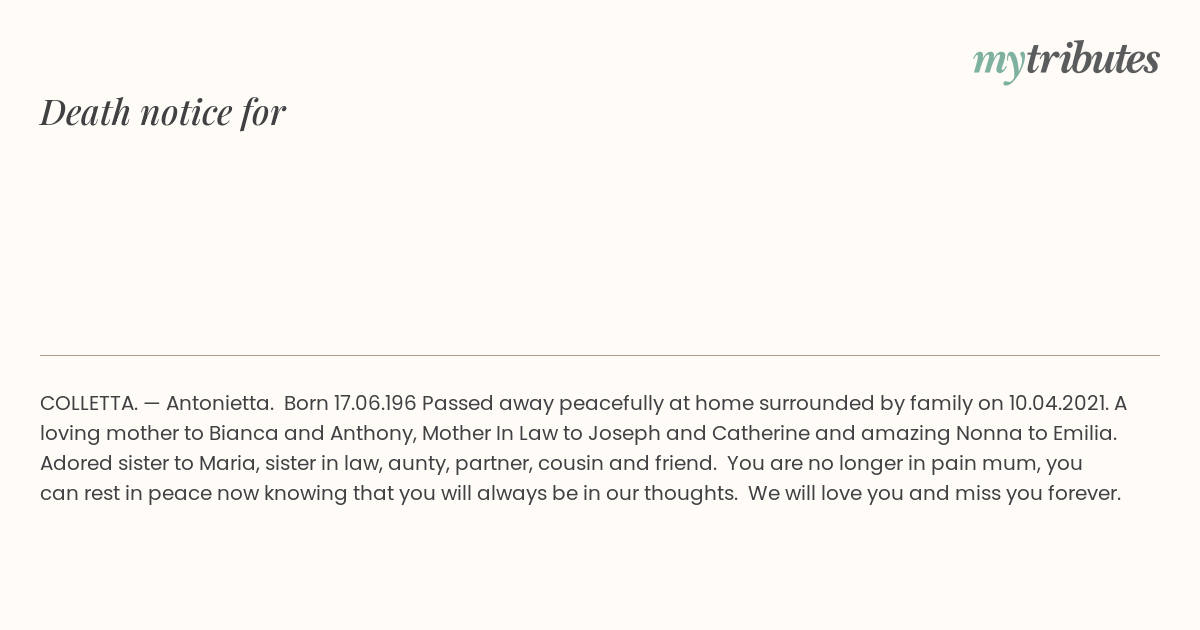Click the mytributes logo

[x=1066, y=60]
